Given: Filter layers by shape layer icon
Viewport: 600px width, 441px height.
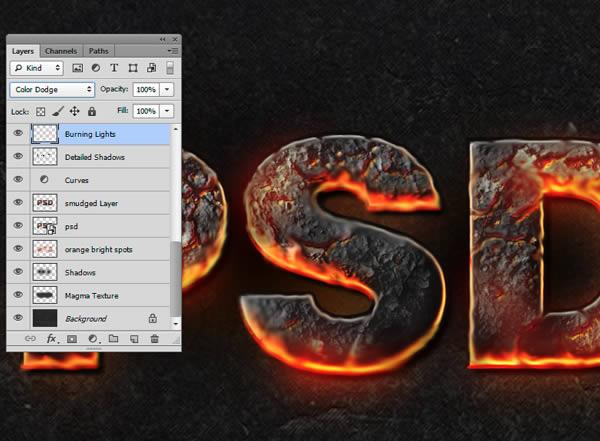Looking at the screenshot, I should (x=133, y=68).
